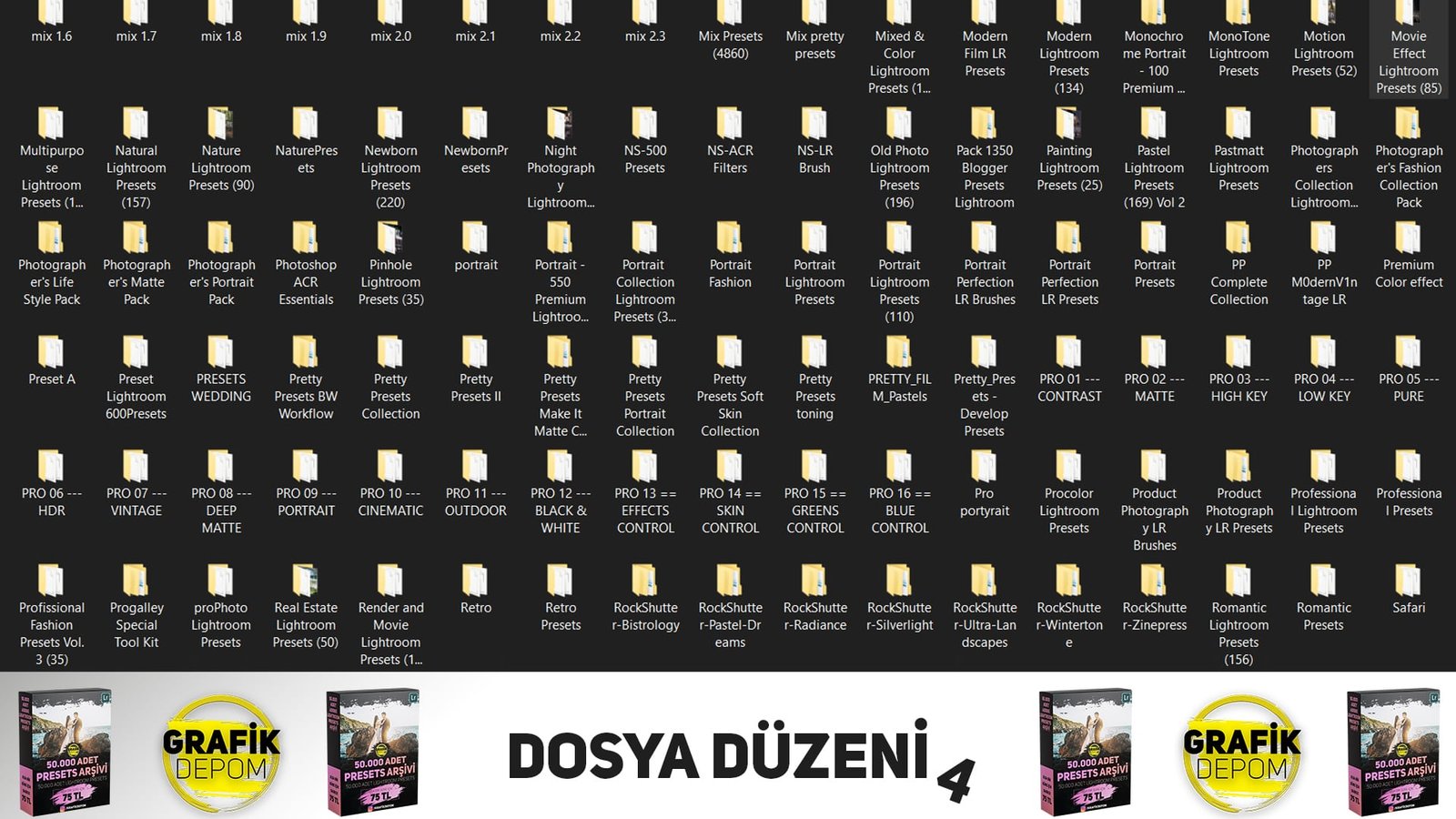Select the PRO 06 --- HDR folder
Viewport: 1456px width, 819px height.
[x=51, y=484]
